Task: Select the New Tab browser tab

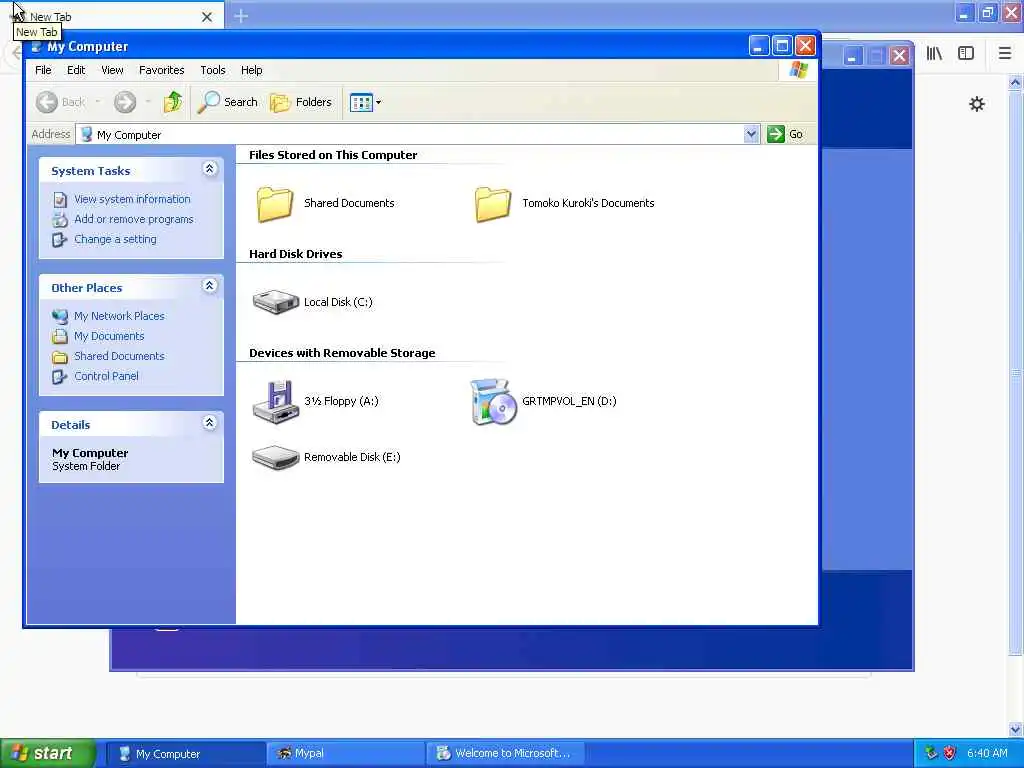Action: [x=112, y=16]
